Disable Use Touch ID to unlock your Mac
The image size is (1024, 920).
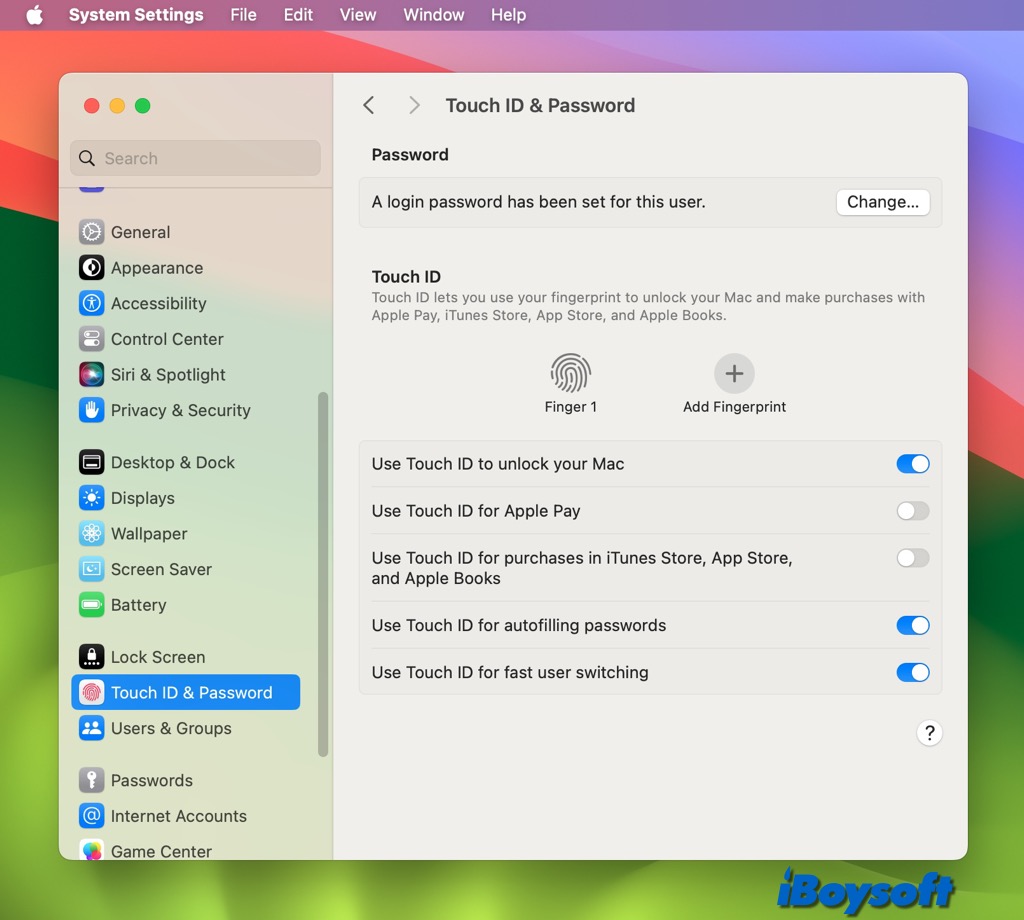click(913, 464)
